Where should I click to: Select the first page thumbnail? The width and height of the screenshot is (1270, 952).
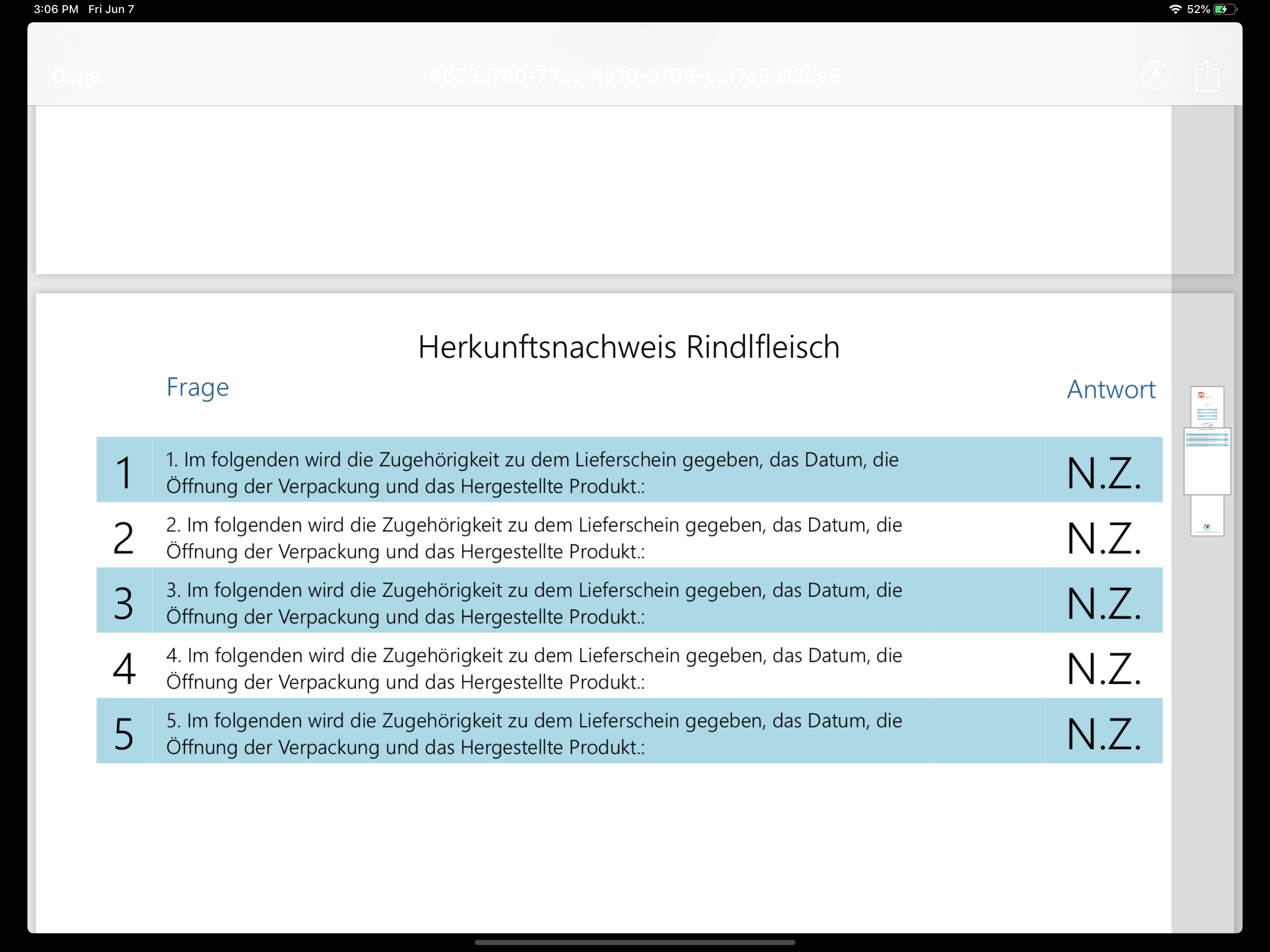point(1207,407)
